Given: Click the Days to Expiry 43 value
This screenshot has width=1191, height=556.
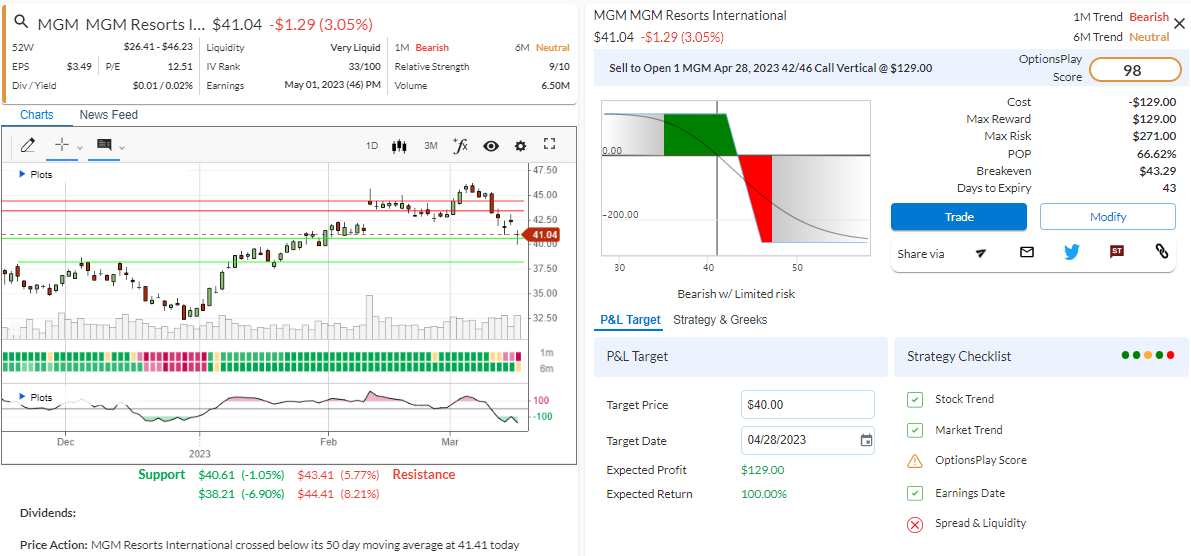Looking at the screenshot, I should pos(1169,188).
